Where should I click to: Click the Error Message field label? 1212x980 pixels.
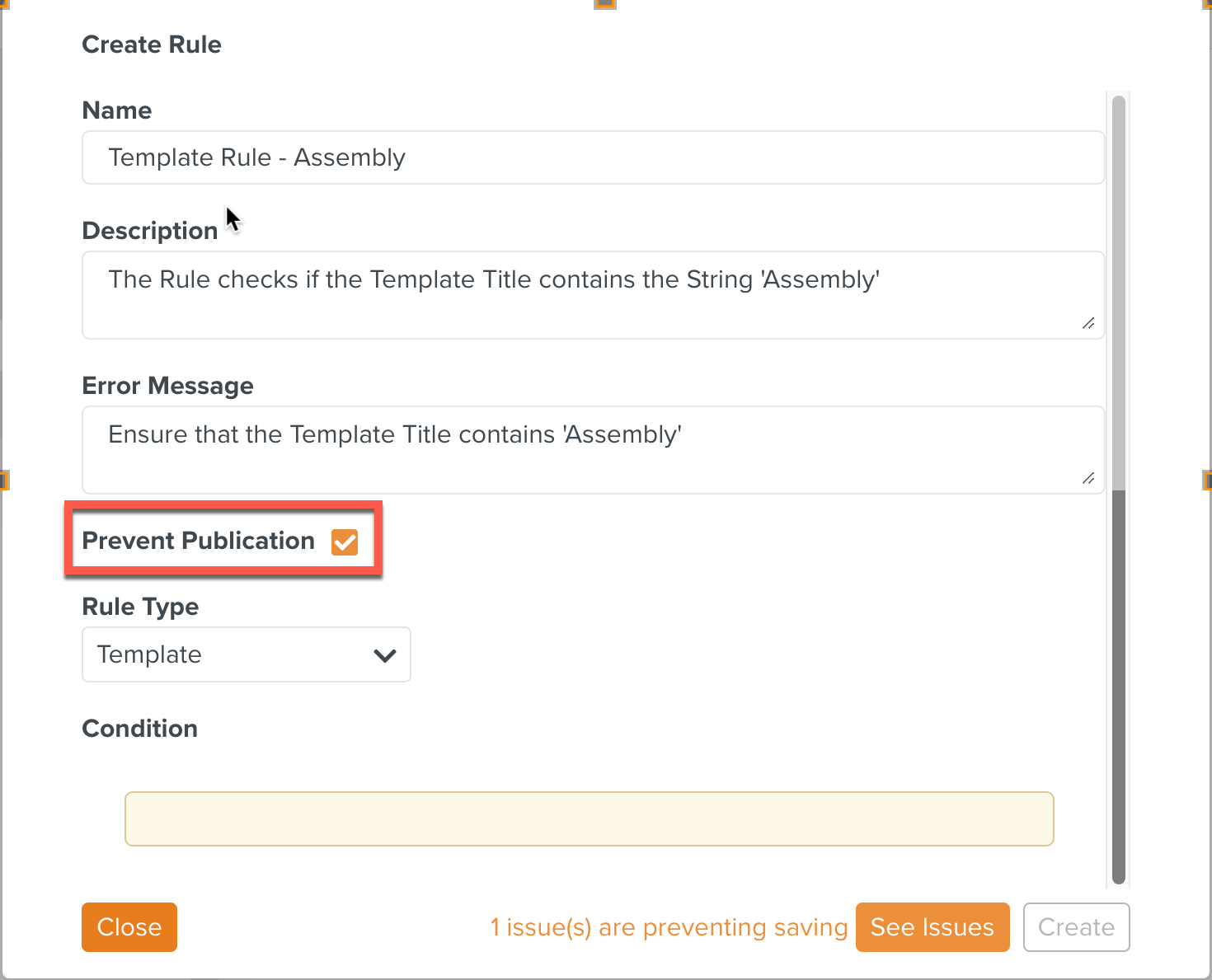[167, 386]
